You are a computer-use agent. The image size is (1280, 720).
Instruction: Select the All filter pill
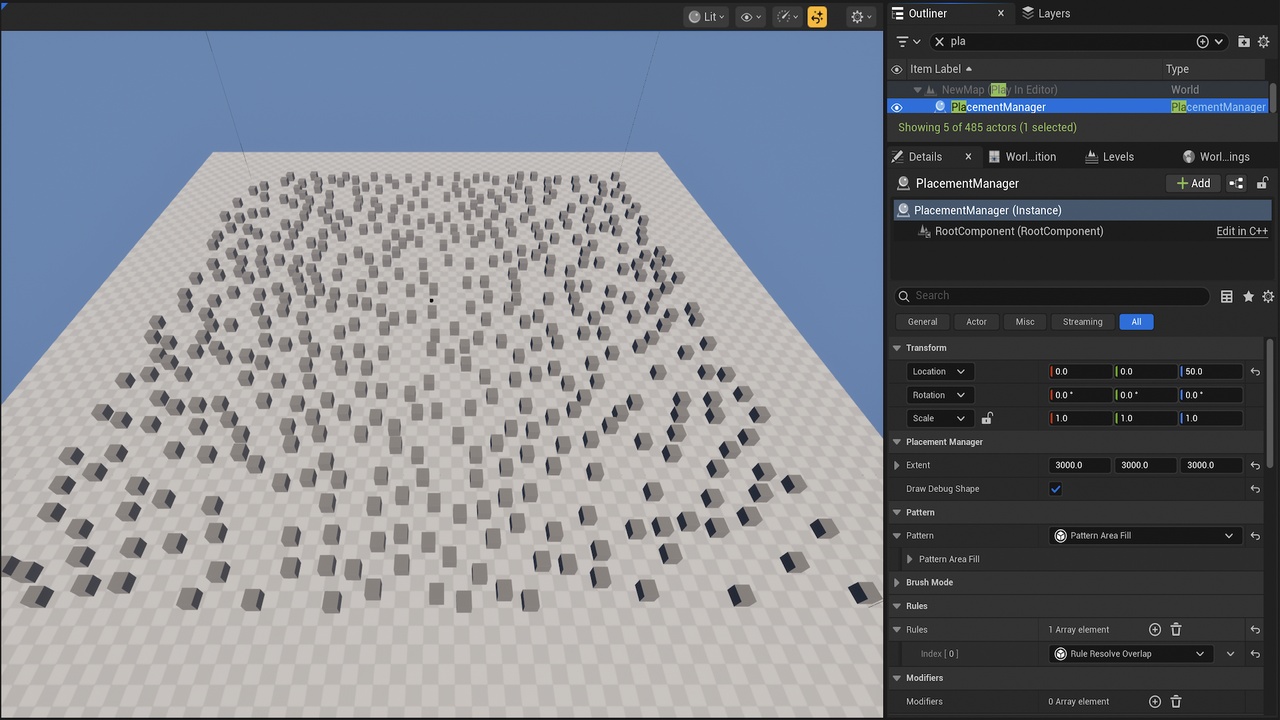point(1136,322)
